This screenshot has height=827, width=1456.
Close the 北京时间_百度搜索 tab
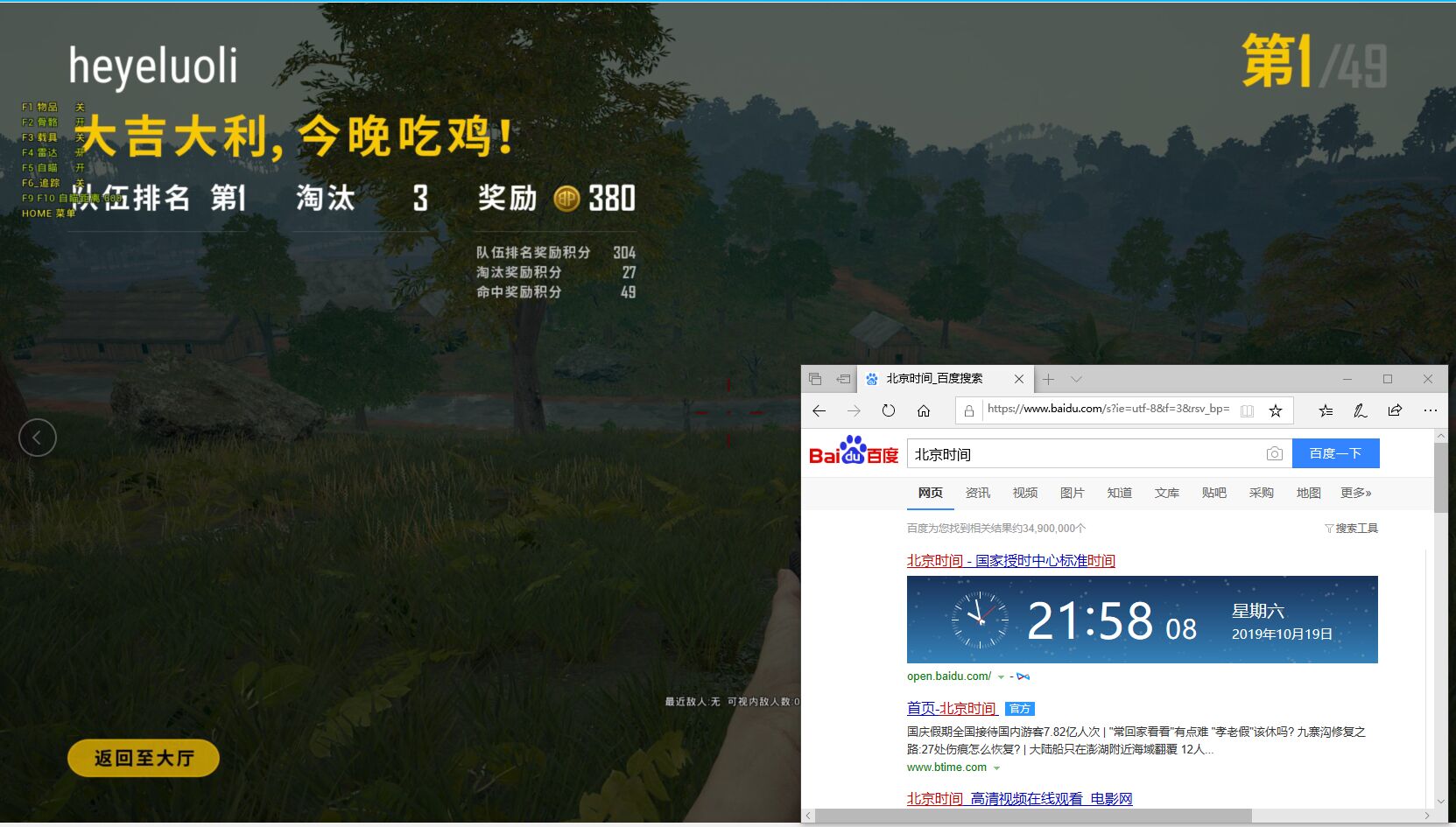click(x=1019, y=379)
